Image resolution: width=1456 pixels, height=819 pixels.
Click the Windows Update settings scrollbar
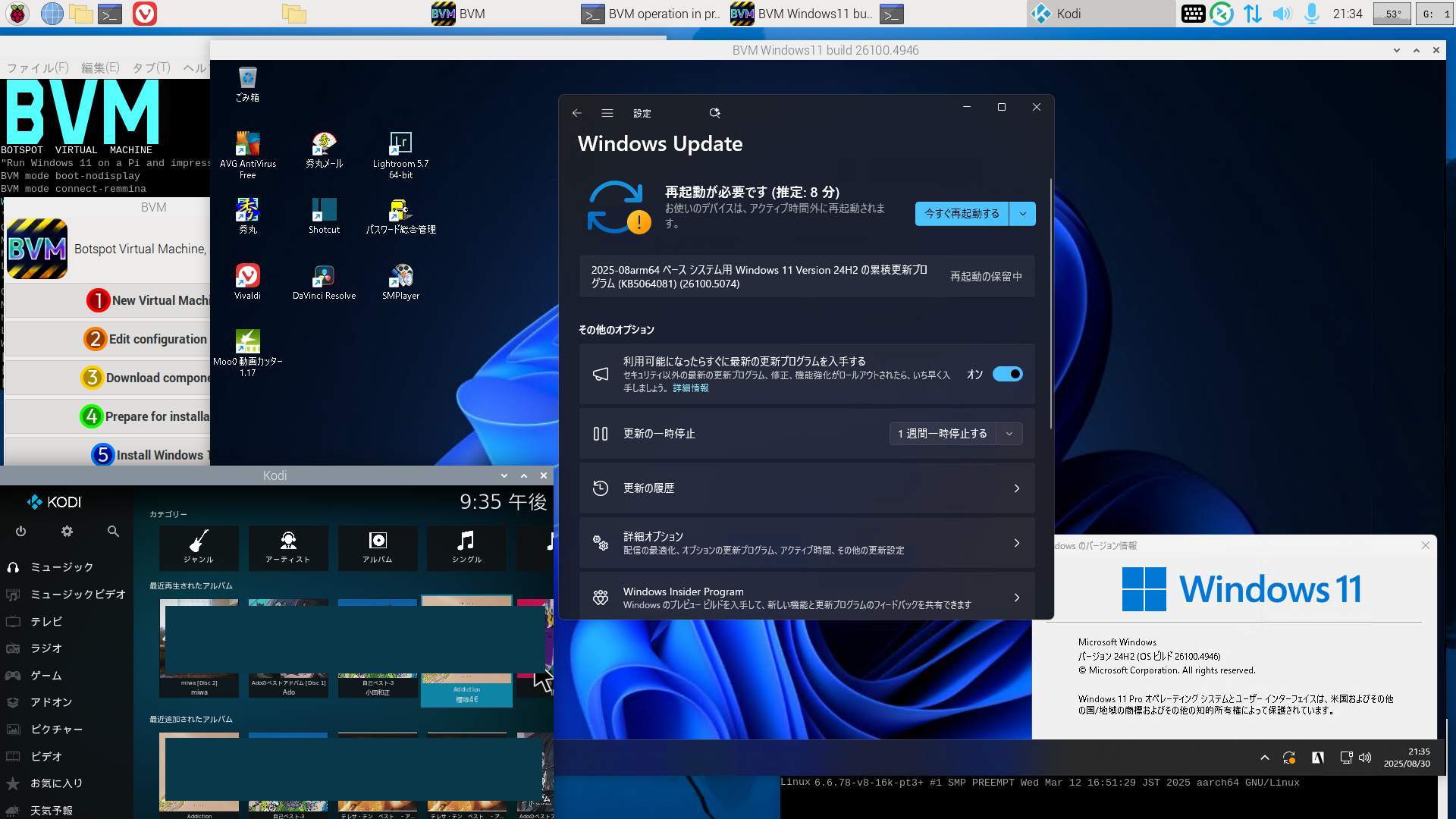1051,303
